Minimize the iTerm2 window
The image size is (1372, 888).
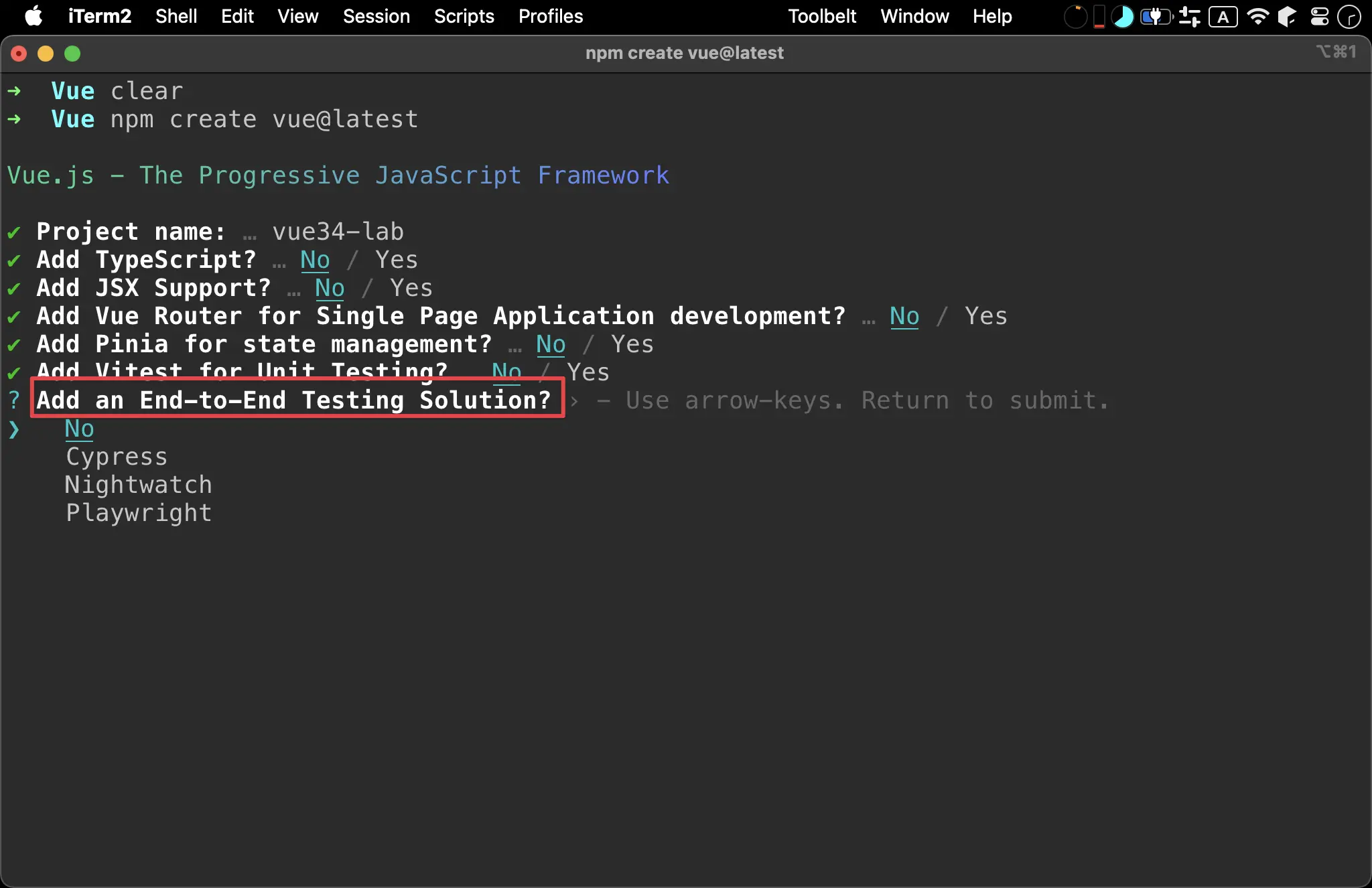(x=46, y=54)
